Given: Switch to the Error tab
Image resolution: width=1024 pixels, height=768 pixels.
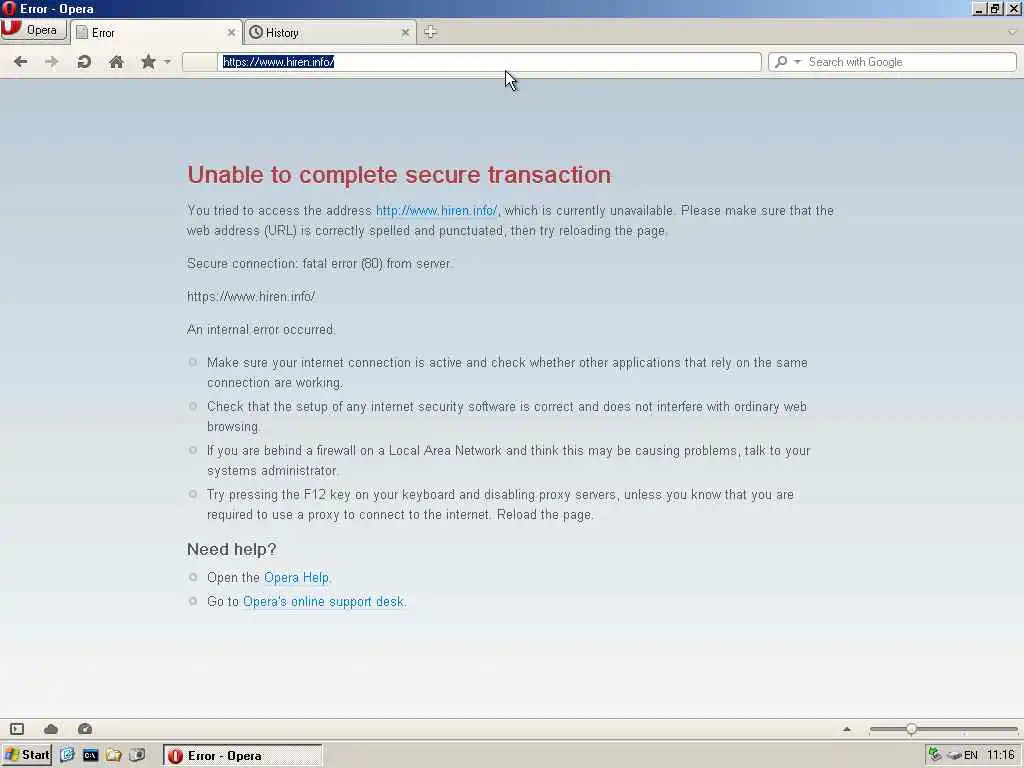Looking at the screenshot, I should coord(155,33).
